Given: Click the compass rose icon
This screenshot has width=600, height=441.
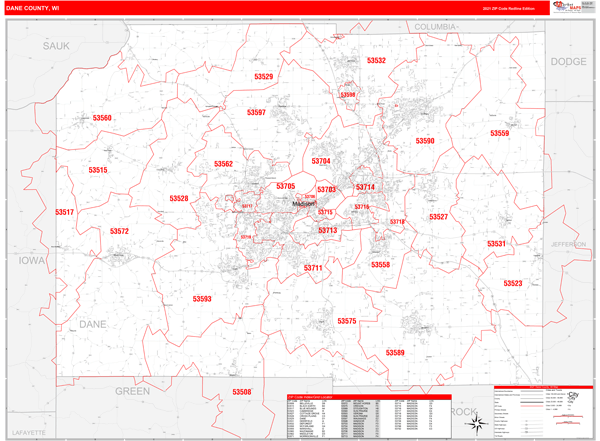Looking at the screenshot, I should click(476, 423).
